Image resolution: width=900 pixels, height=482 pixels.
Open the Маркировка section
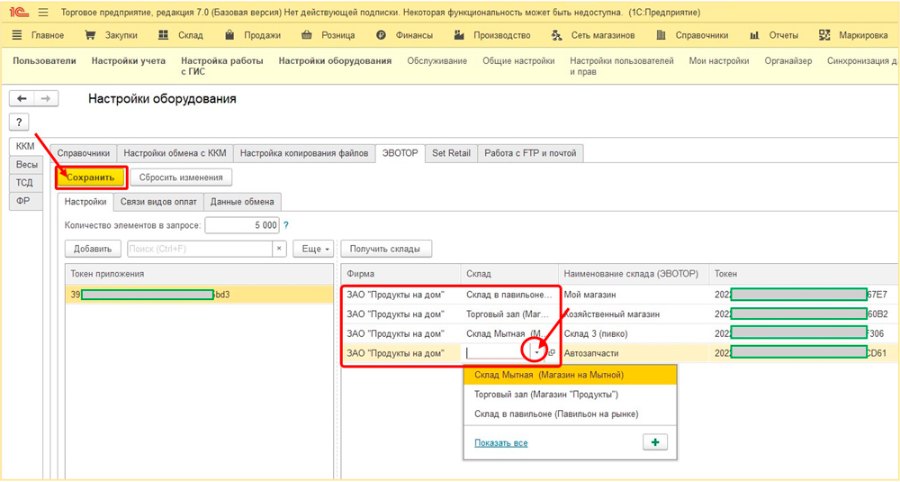pyautogui.click(x=863, y=36)
